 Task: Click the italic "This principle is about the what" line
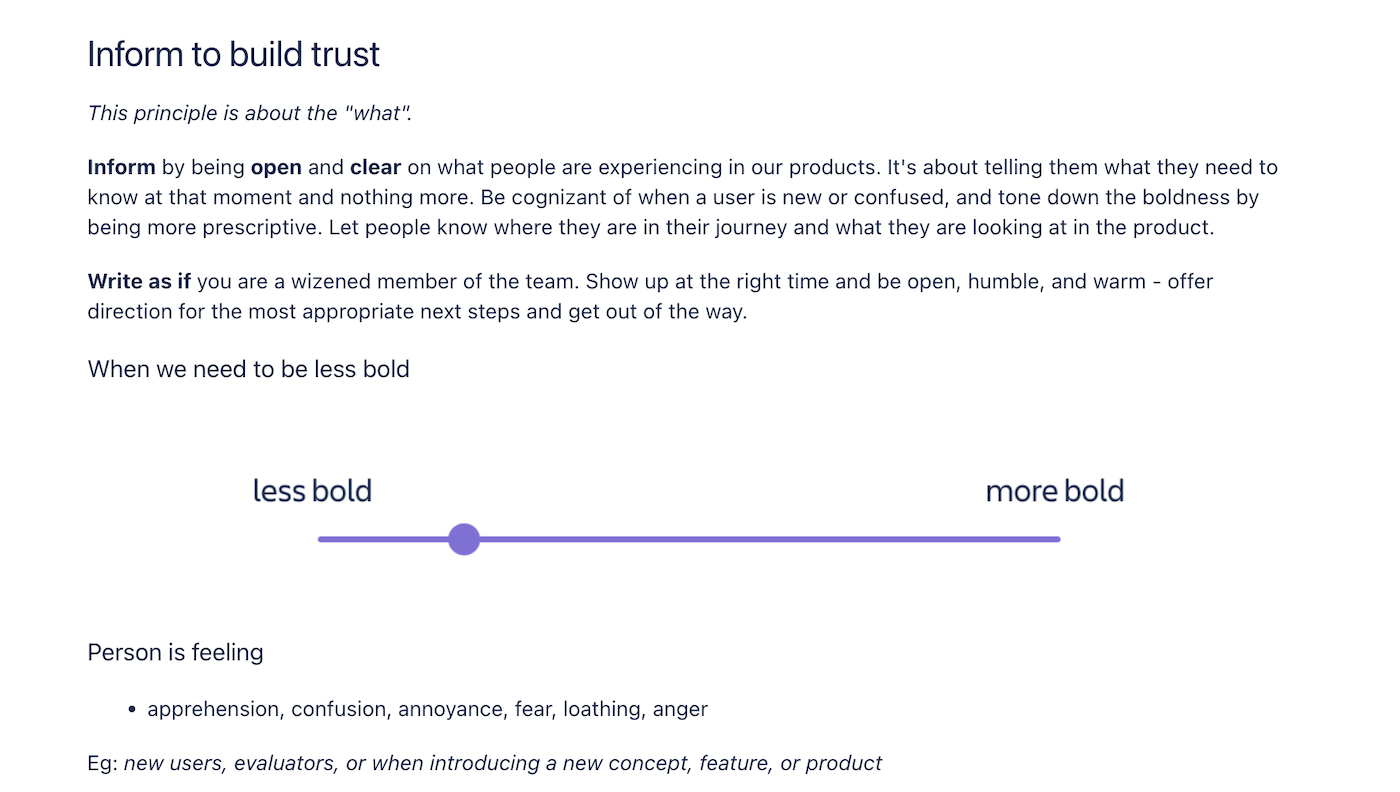(250, 113)
